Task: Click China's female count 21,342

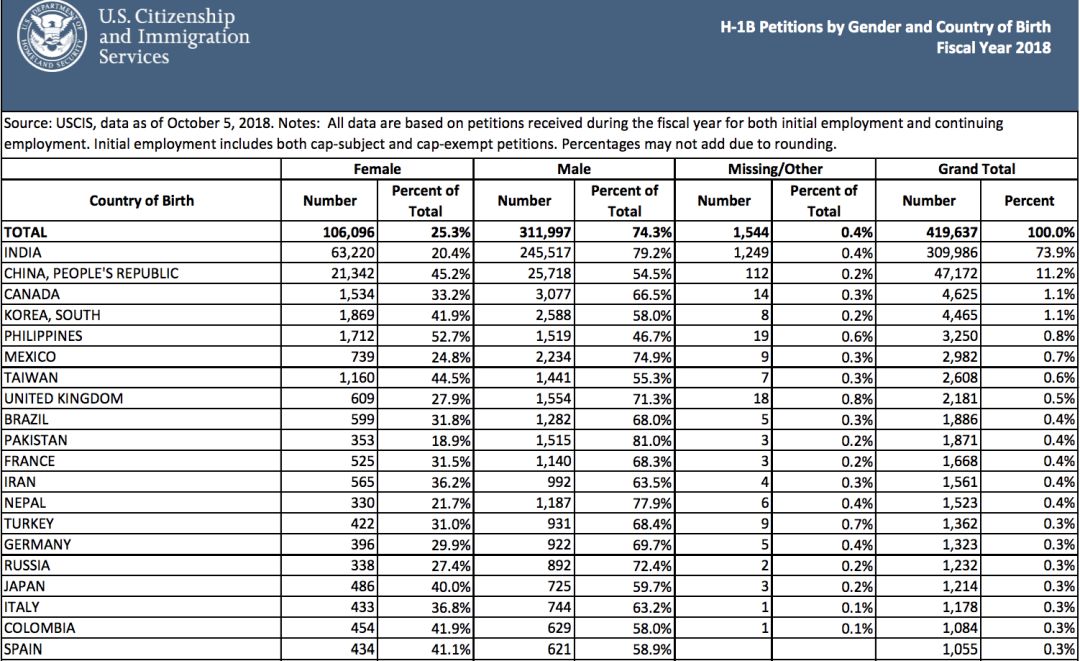Action: pos(353,273)
